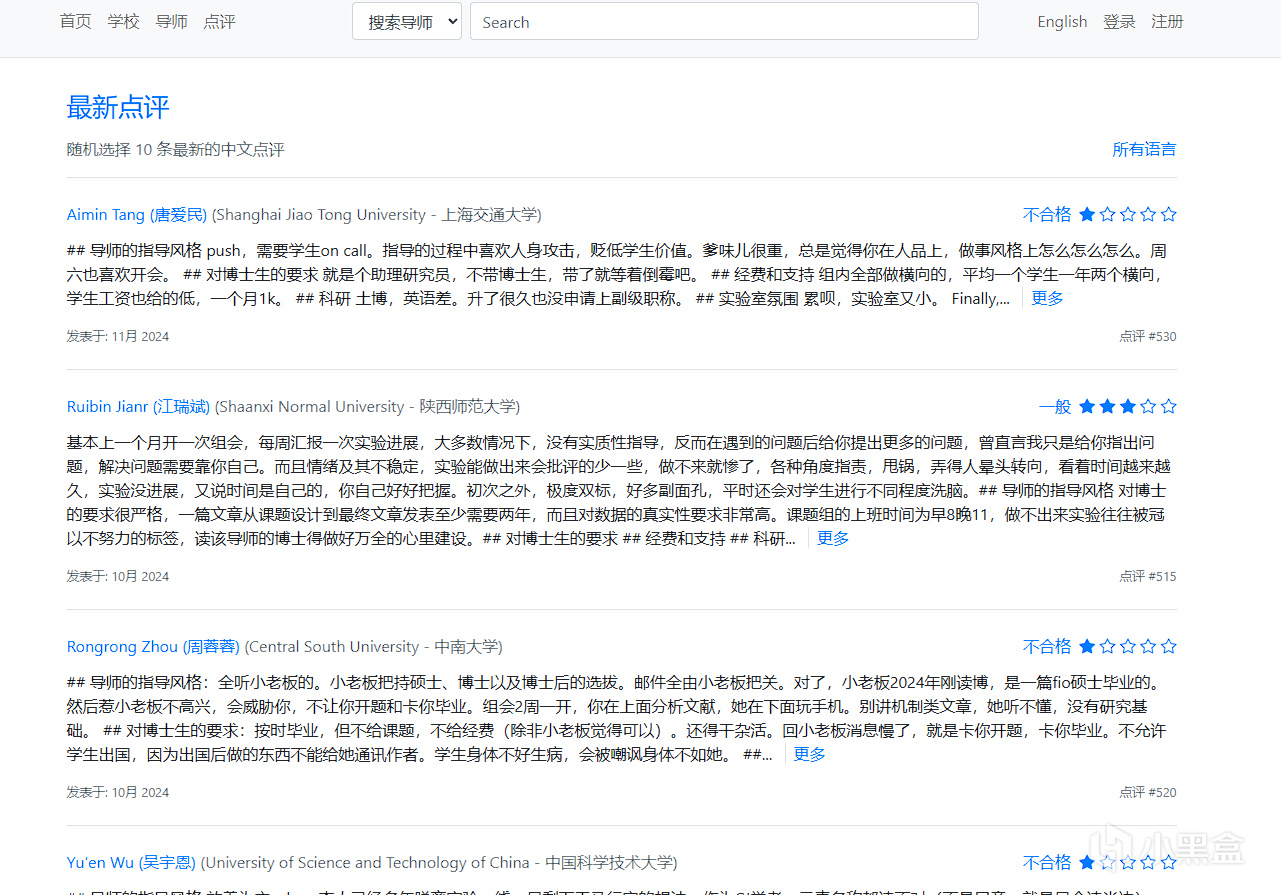This screenshot has height=895, width=1281.
Task: Click third star of Aimin Tang's rating
Action: click(1128, 214)
